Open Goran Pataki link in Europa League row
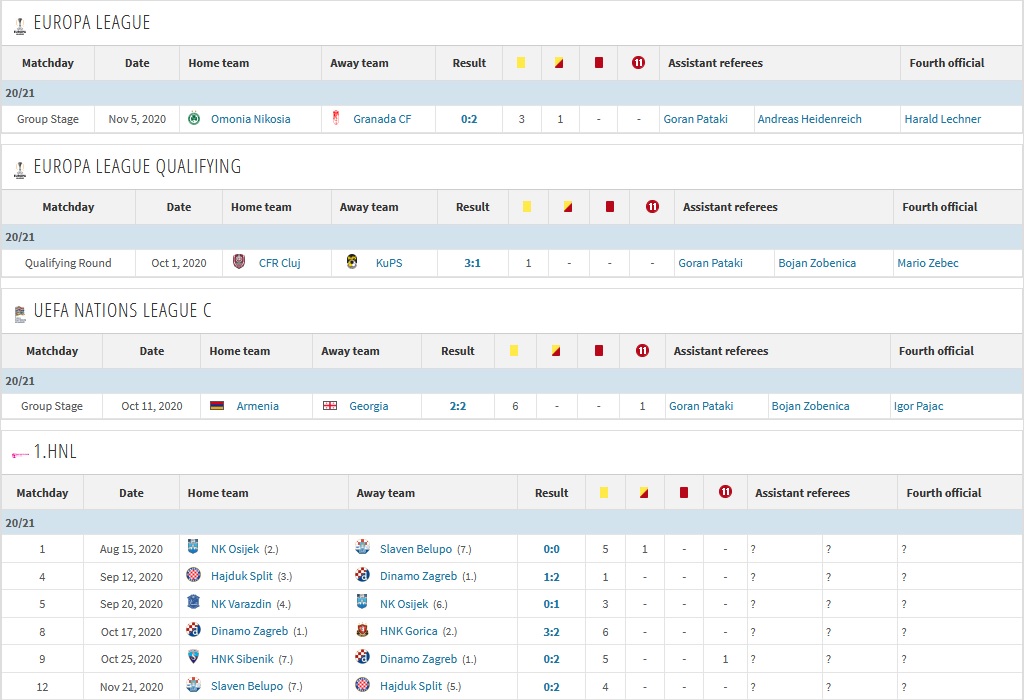The image size is (1024, 700). pyautogui.click(x=696, y=119)
